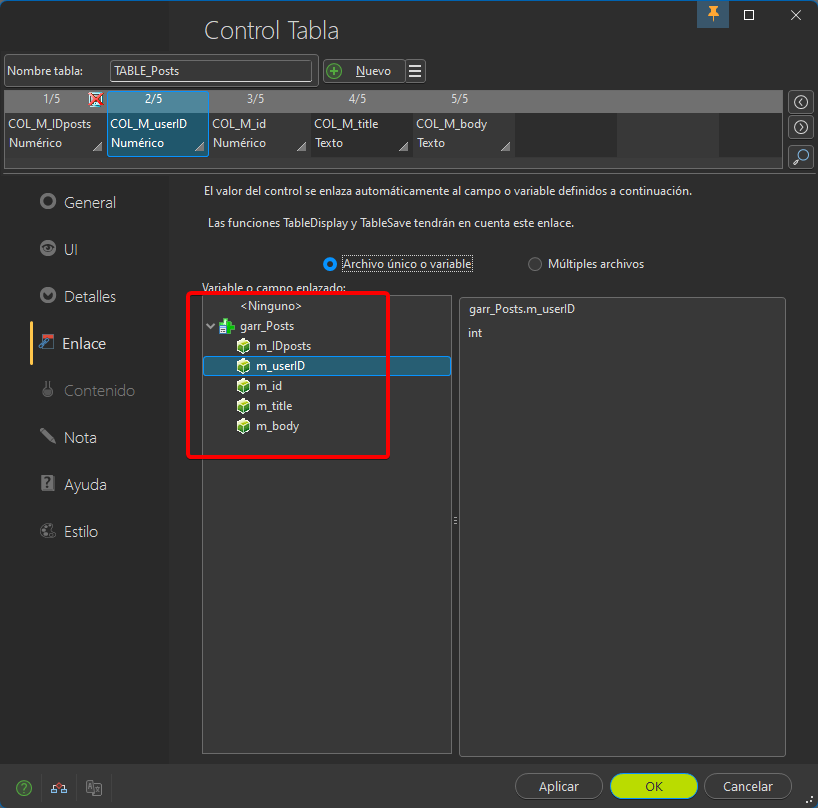The image size is (818, 808).
Task: Select the COL_M_id column 3/5
Action: pyautogui.click(x=259, y=124)
